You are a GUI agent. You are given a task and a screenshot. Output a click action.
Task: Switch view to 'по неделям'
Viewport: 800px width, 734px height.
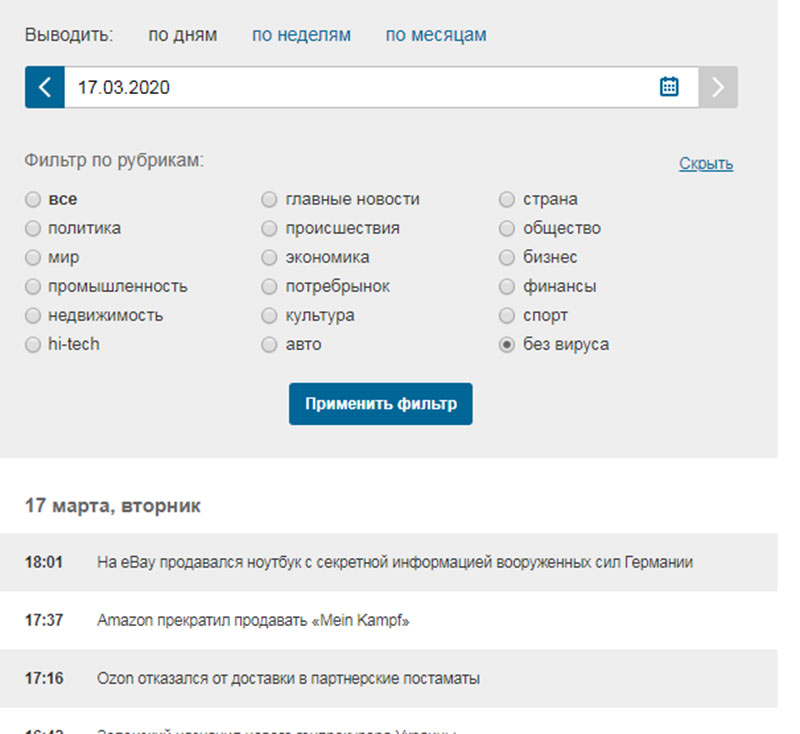(x=301, y=35)
